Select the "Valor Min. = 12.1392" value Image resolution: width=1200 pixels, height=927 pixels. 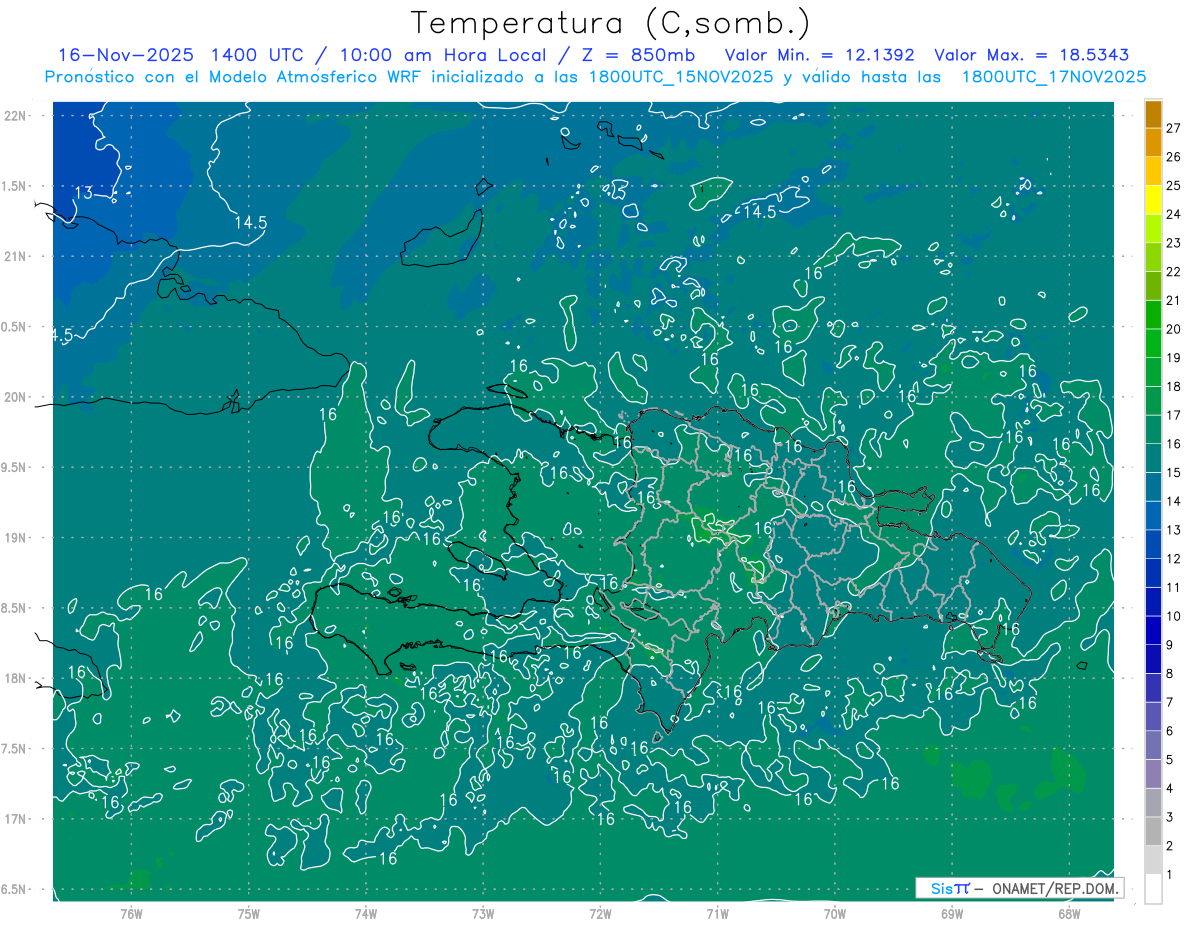pyautogui.click(x=820, y=55)
